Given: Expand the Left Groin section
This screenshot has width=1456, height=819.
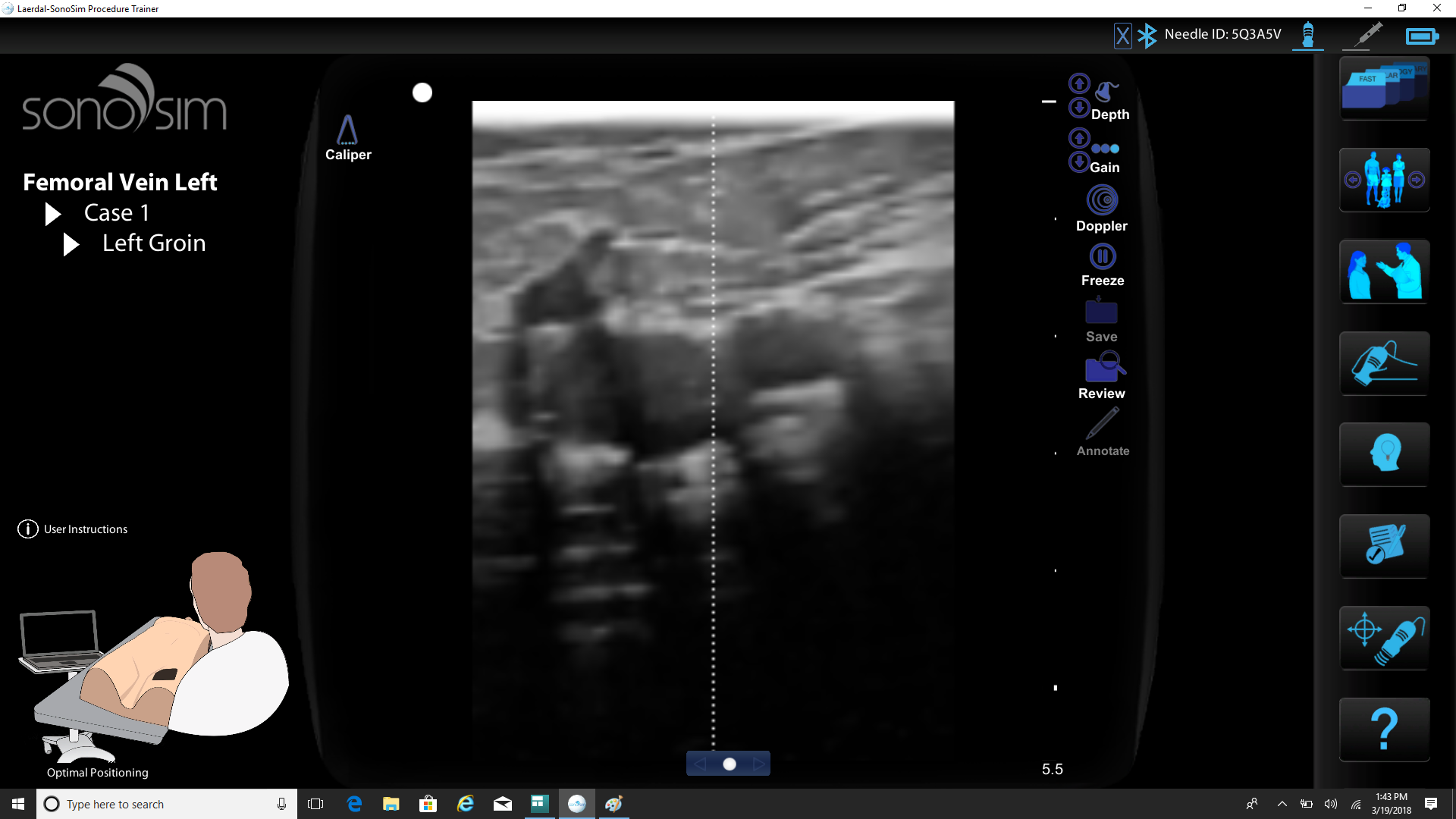Looking at the screenshot, I should point(71,244).
